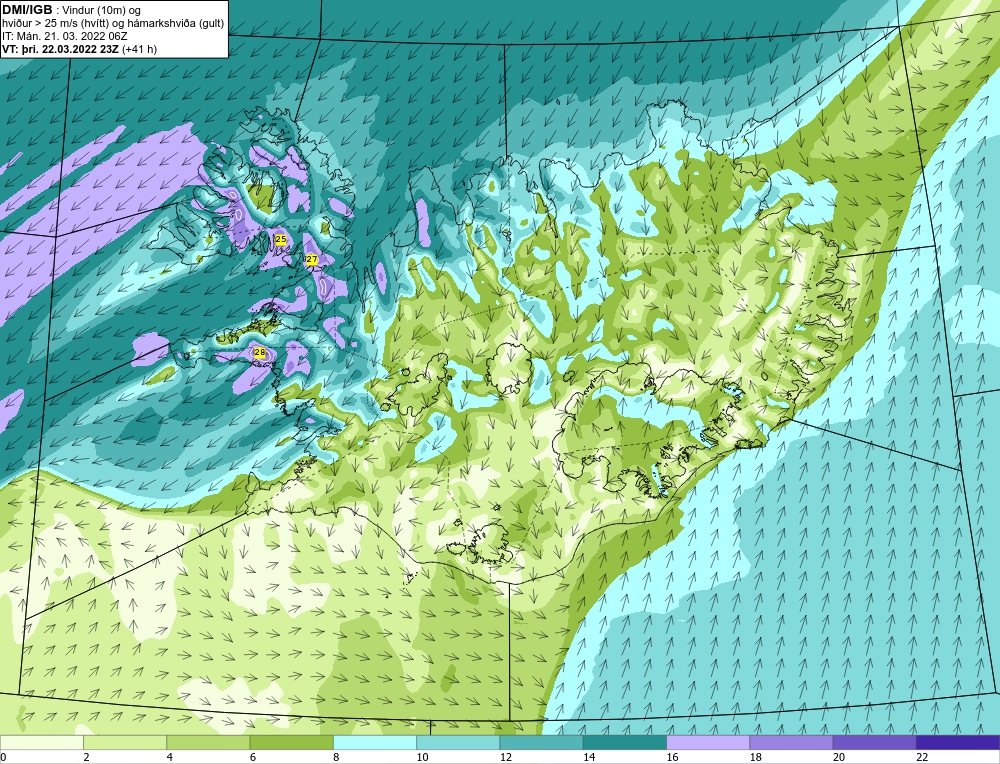Click the 4–6 m/s green legend swatch
Viewport: 1000px width, 764px height.
tap(208, 742)
